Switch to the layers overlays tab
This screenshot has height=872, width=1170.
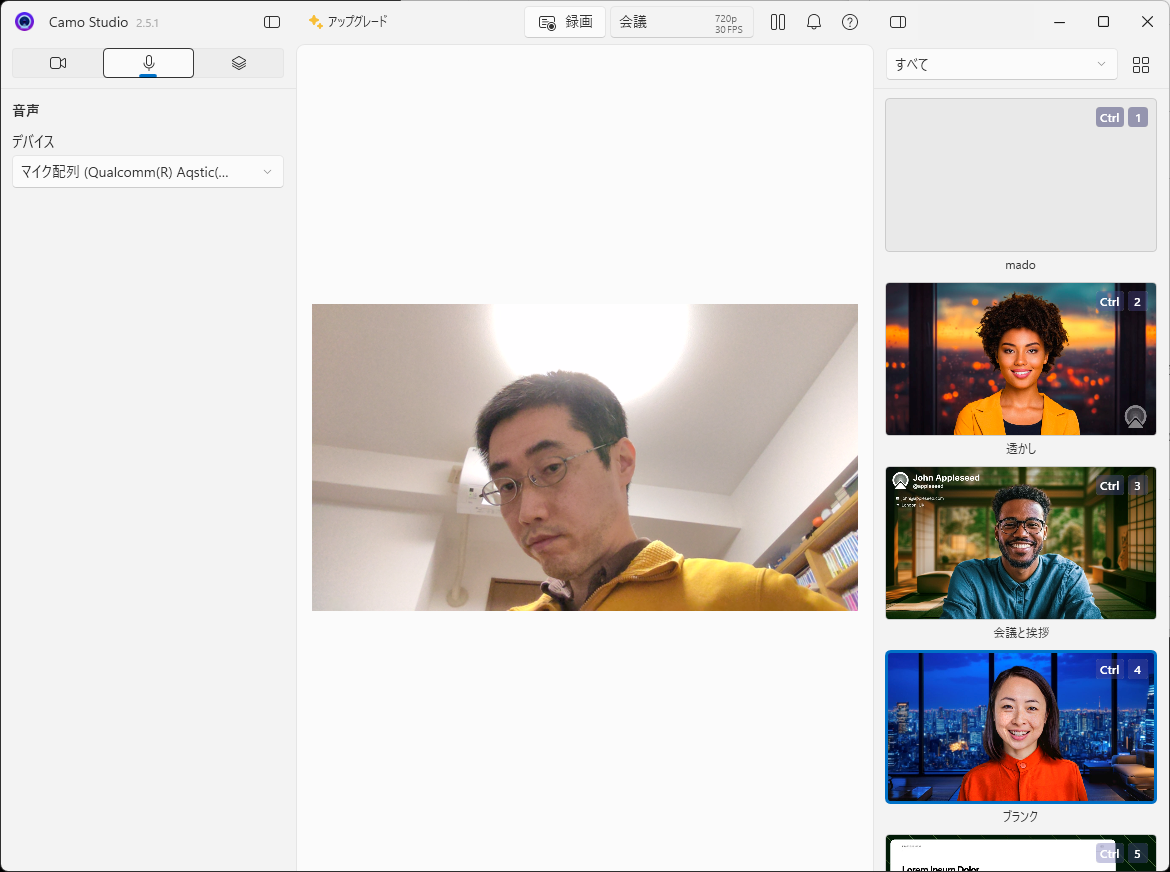pos(239,63)
